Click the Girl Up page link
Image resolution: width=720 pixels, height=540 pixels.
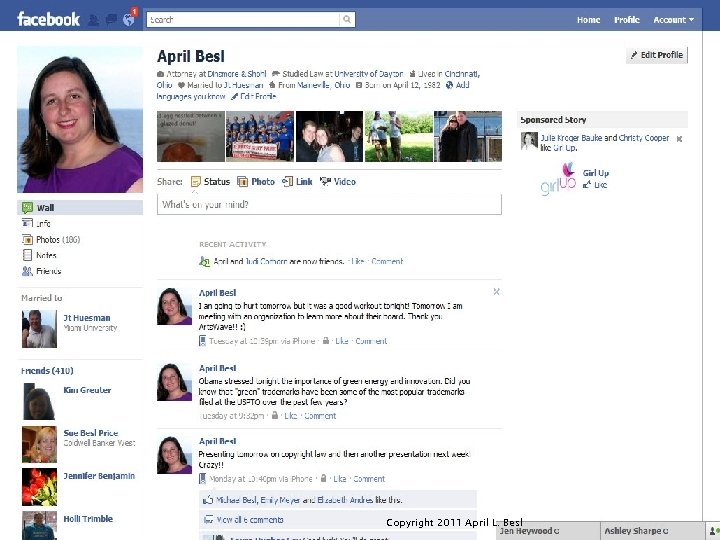point(596,173)
